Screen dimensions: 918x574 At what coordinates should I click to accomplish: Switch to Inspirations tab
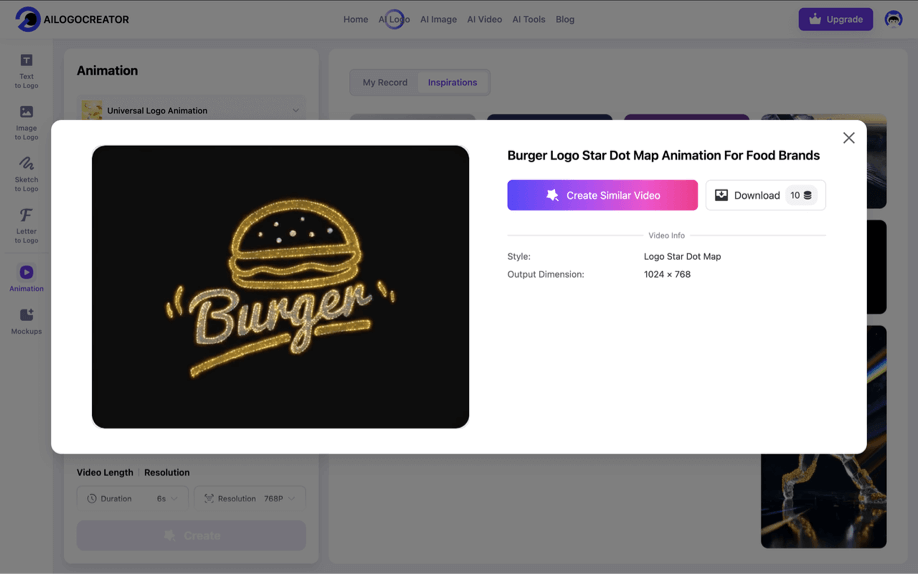point(453,83)
